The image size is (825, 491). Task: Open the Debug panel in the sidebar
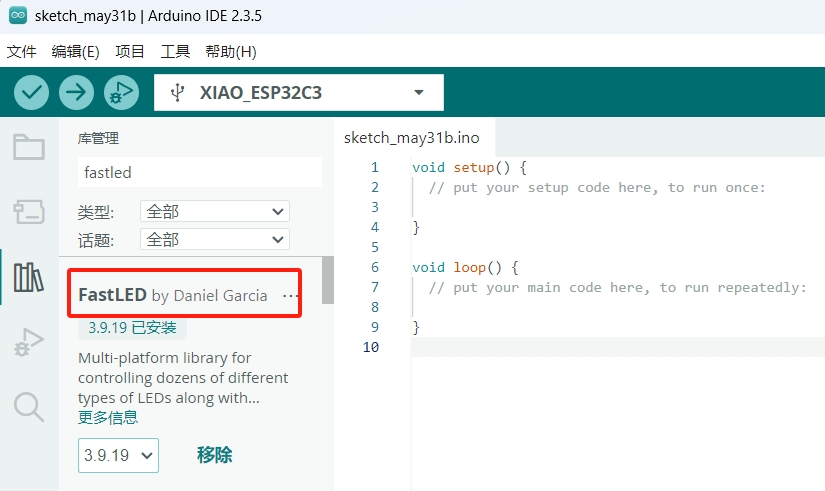click(29, 343)
